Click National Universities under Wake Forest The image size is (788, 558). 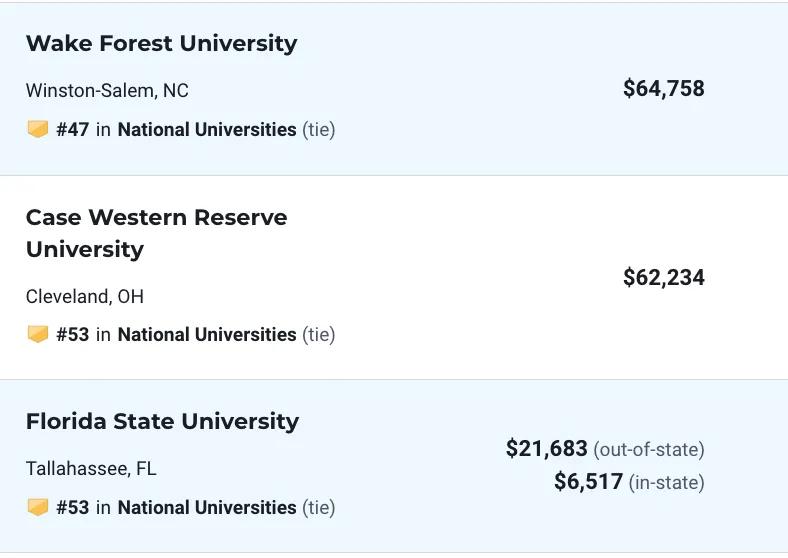pyautogui.click(x=207, y=130)
